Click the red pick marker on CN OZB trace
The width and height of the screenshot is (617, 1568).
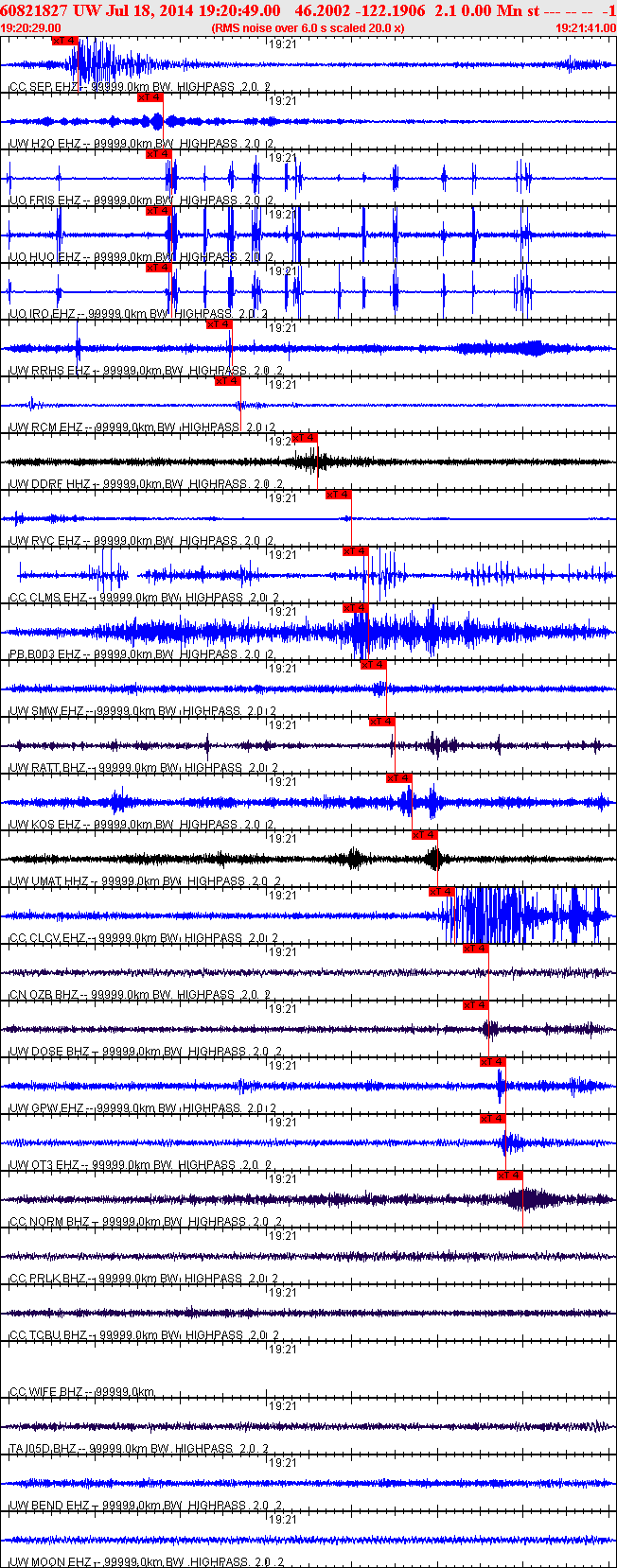475,949
